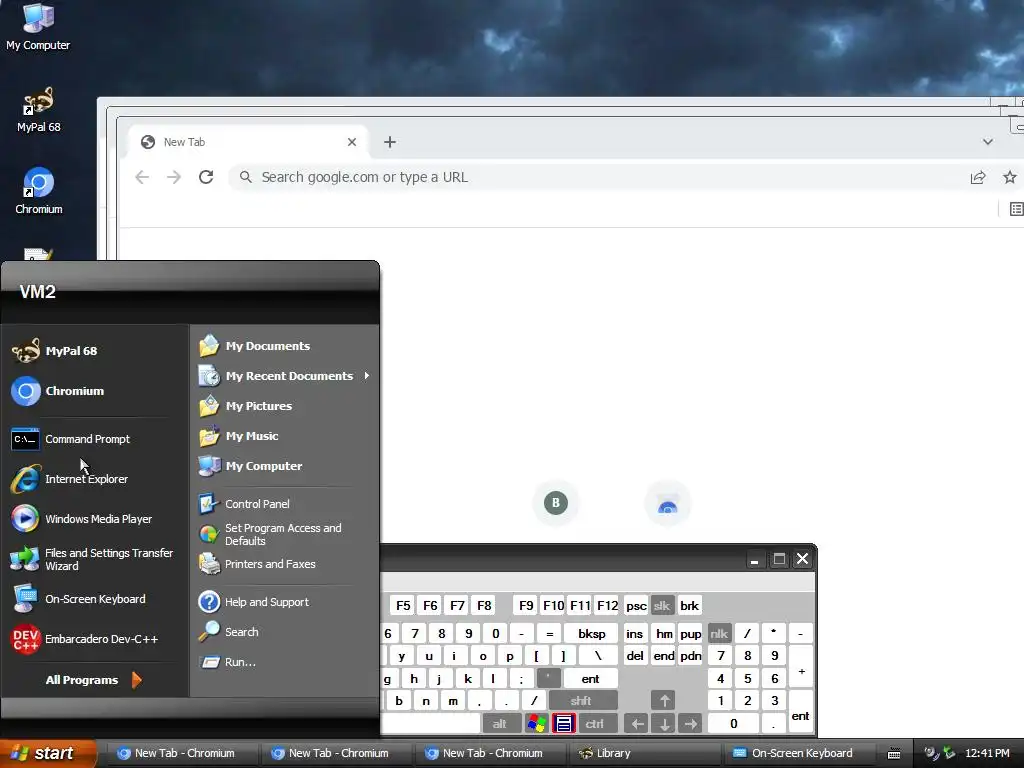The image size is (1024, 768).
Task: Go forward in Chromium browser
Action: coord(173,177)
